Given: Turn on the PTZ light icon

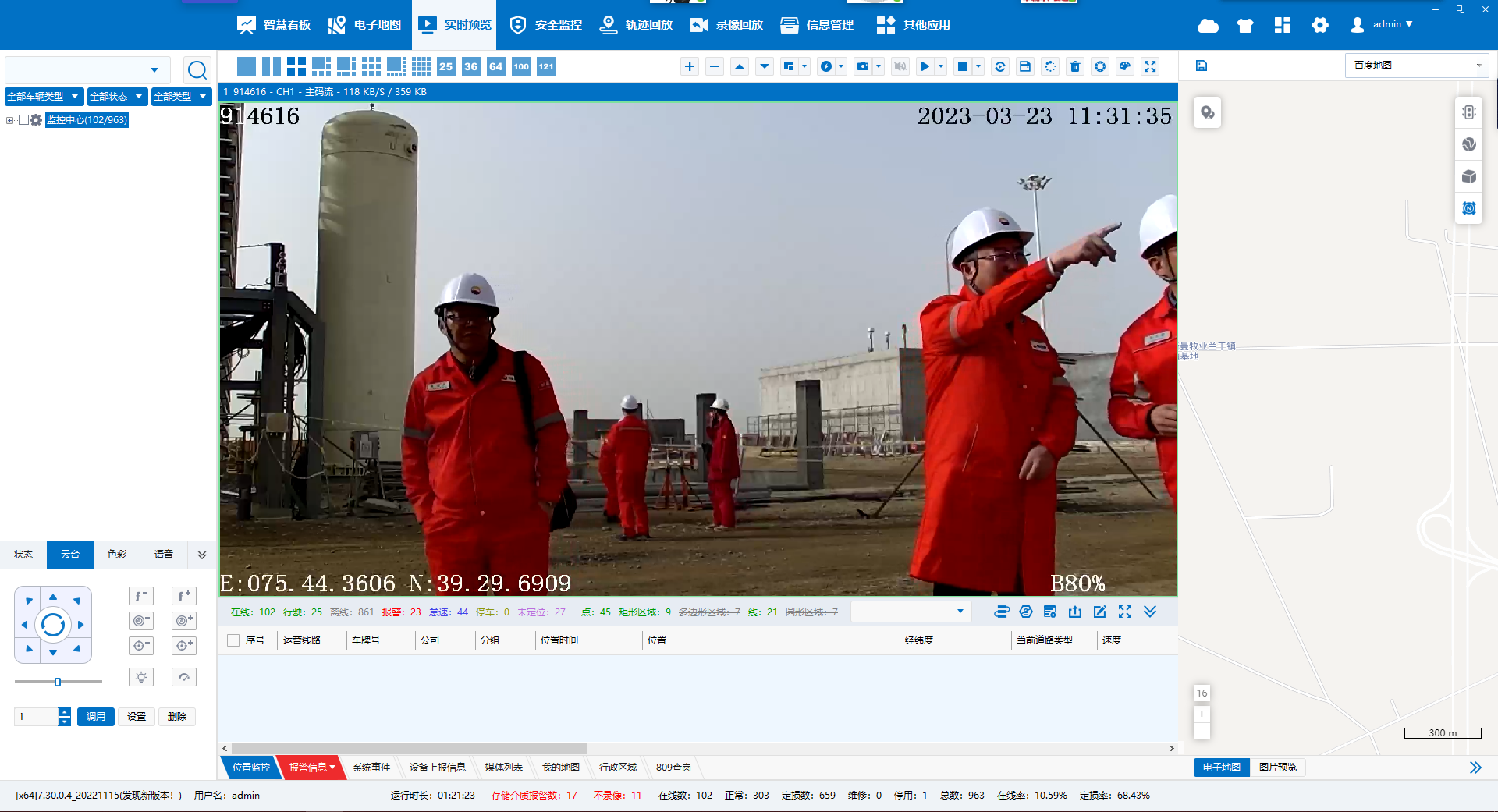Looking at the screenshot, I should (141, 677).
